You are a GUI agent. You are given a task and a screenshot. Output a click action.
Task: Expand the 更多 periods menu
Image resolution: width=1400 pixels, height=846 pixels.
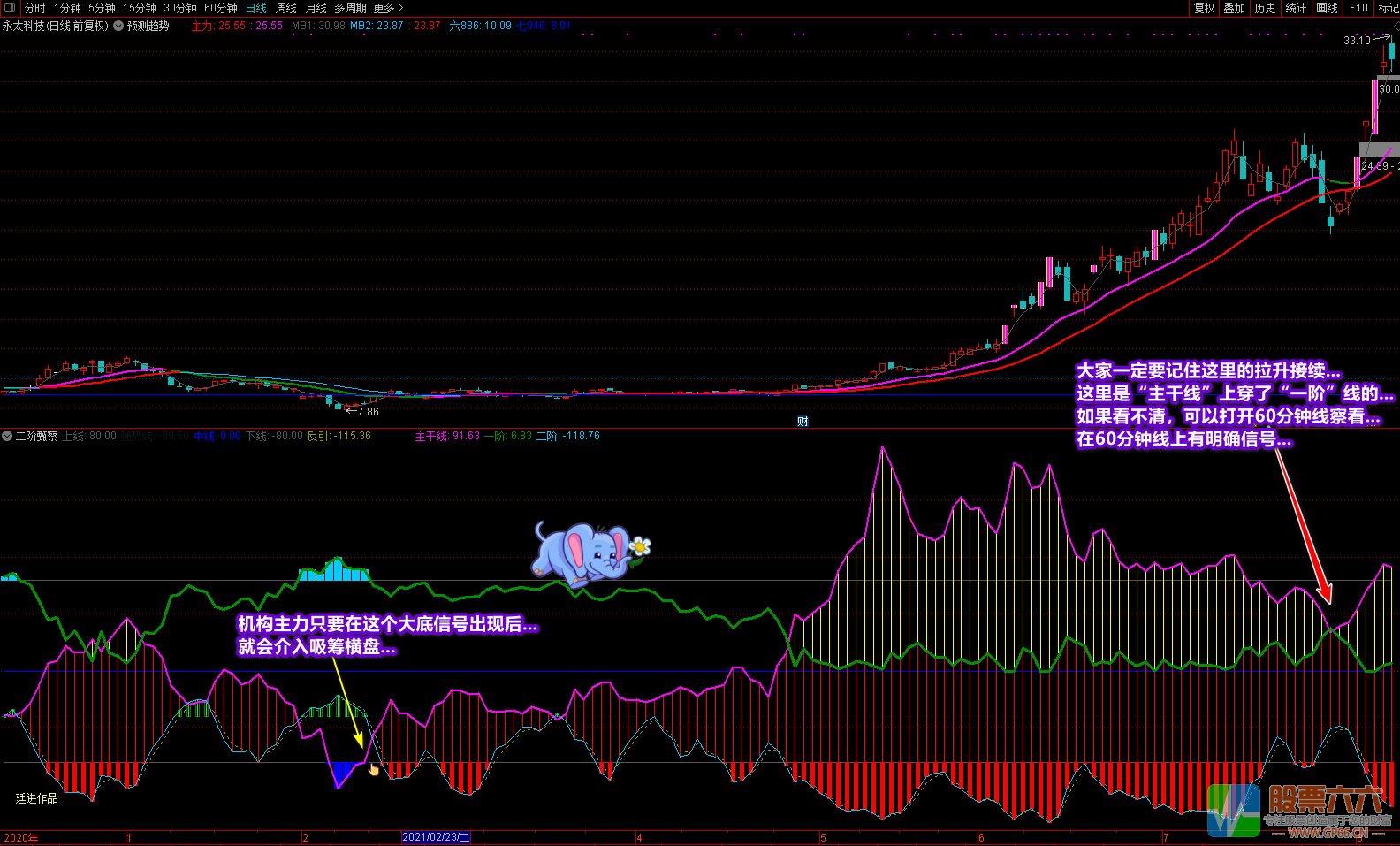coord(387,8)
